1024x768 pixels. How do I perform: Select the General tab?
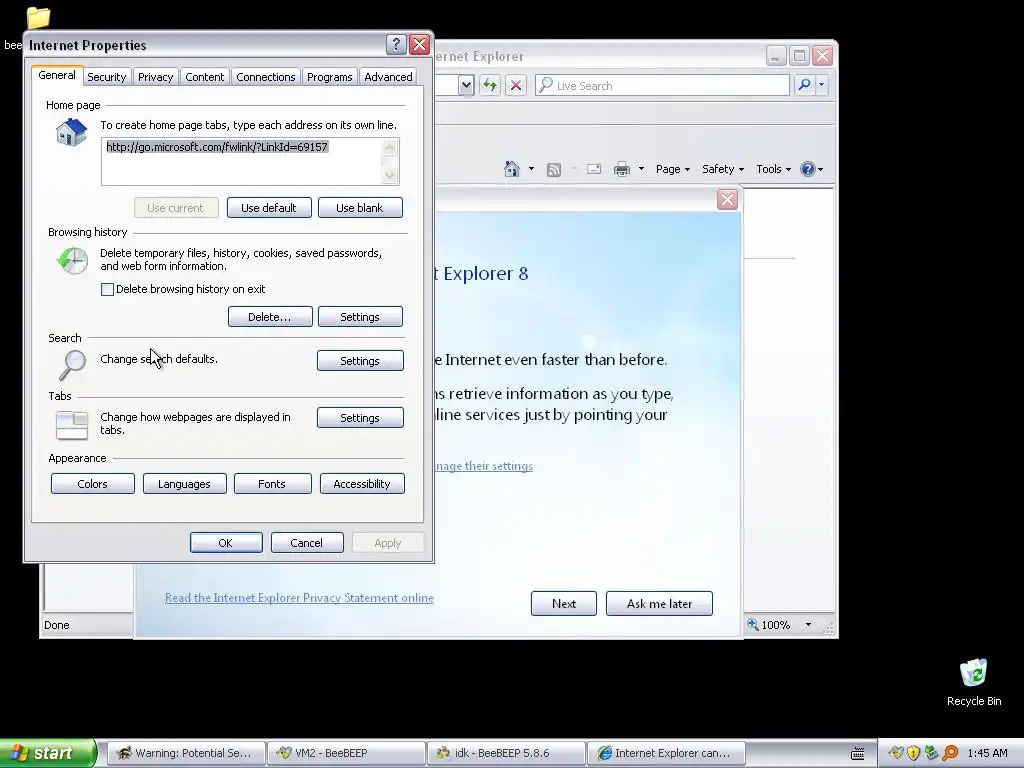pos(57,75)
